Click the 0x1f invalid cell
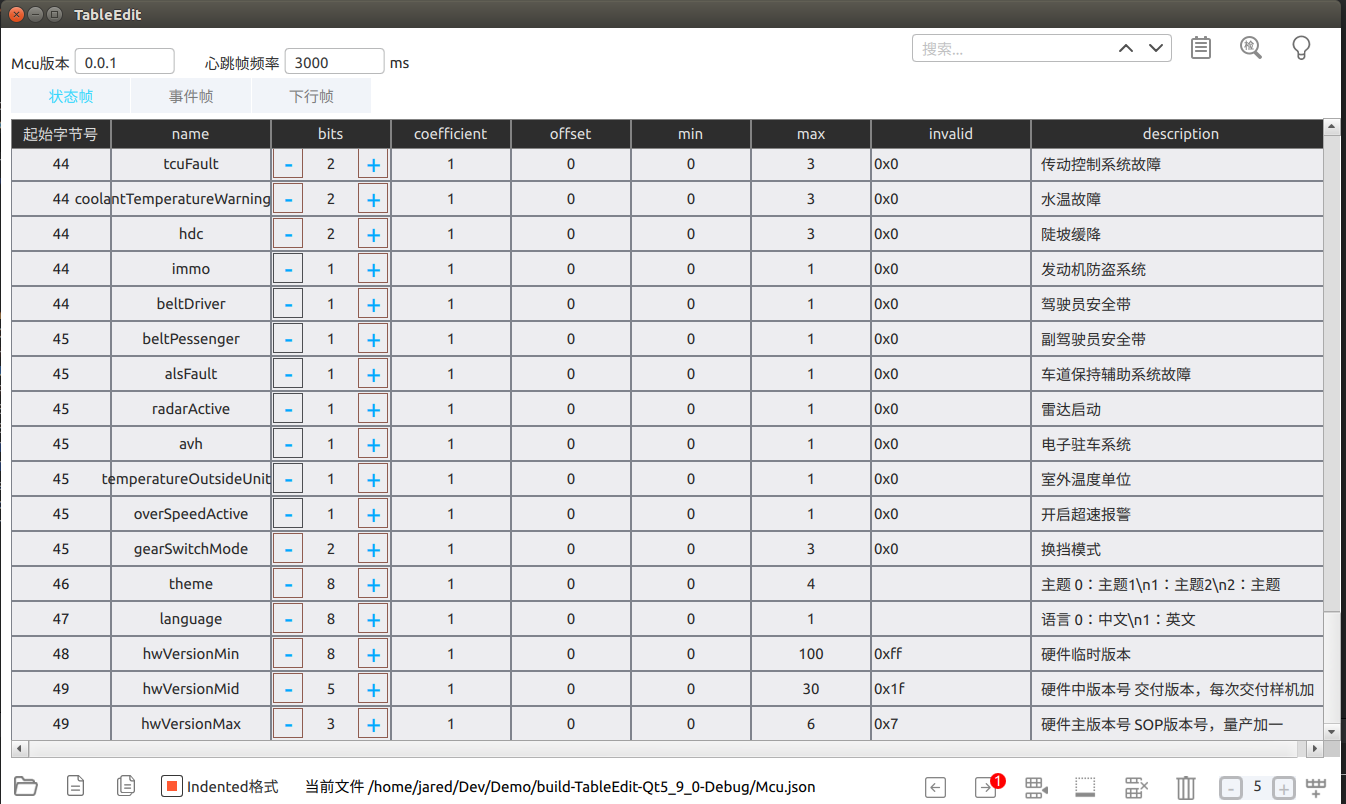Viewport: 1346px width, 804px height. pyautogui.click(x=951, y=689)
